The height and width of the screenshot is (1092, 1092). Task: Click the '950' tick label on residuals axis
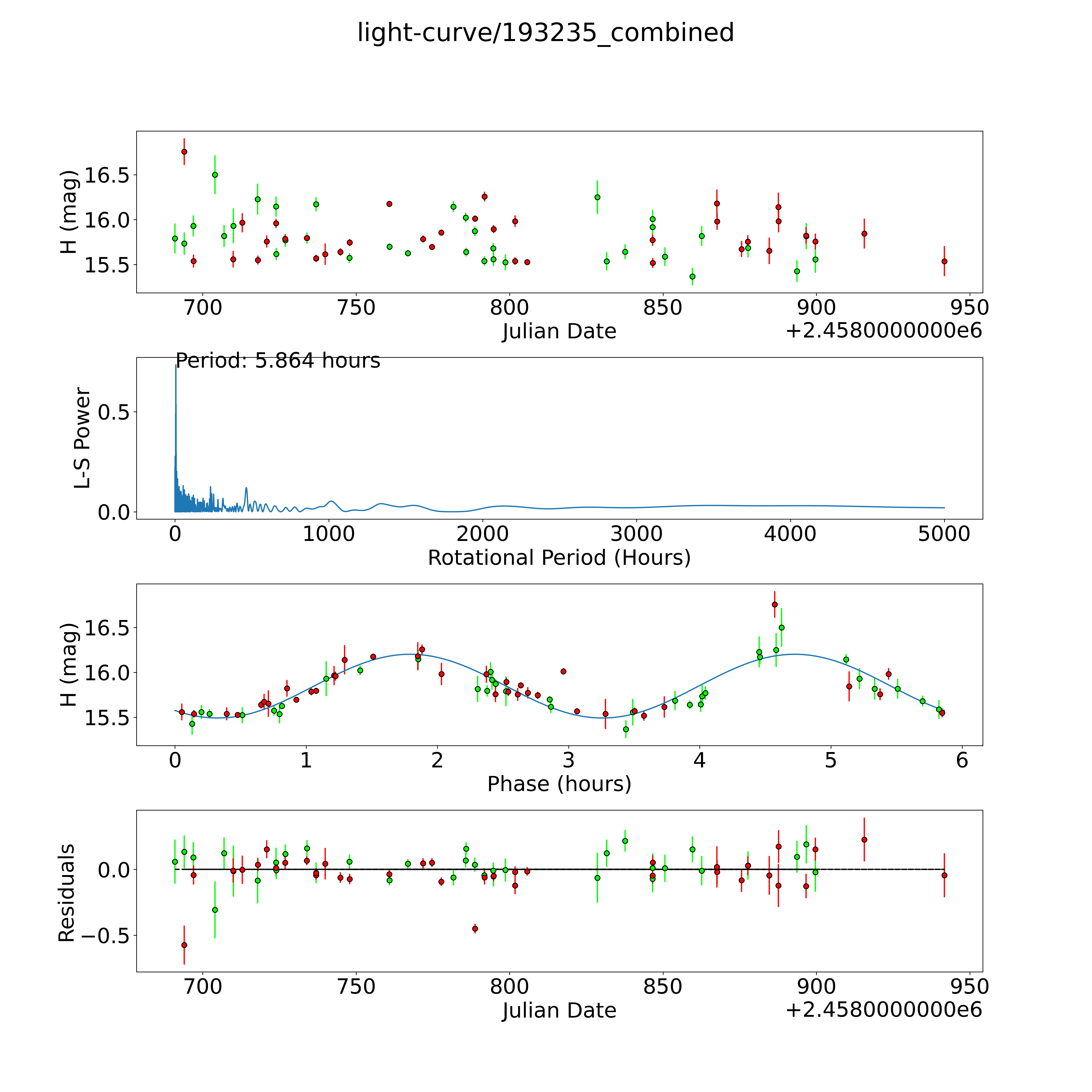tap(969, 987)
